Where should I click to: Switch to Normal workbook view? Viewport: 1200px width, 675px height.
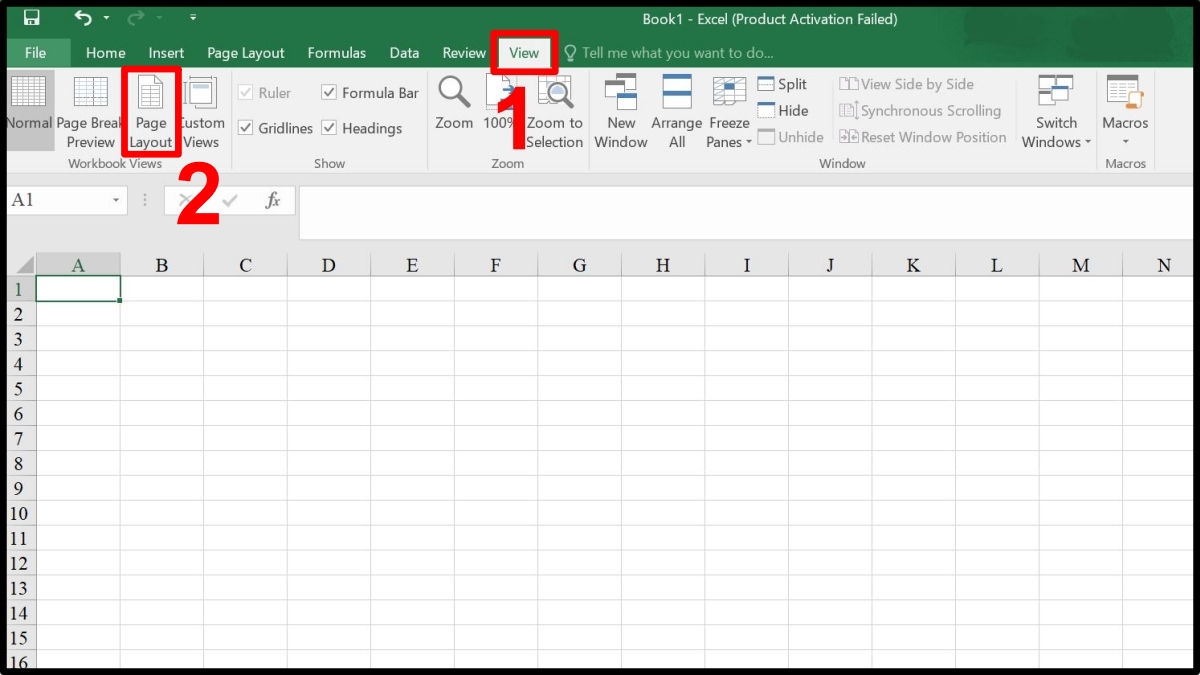[27, 110]
